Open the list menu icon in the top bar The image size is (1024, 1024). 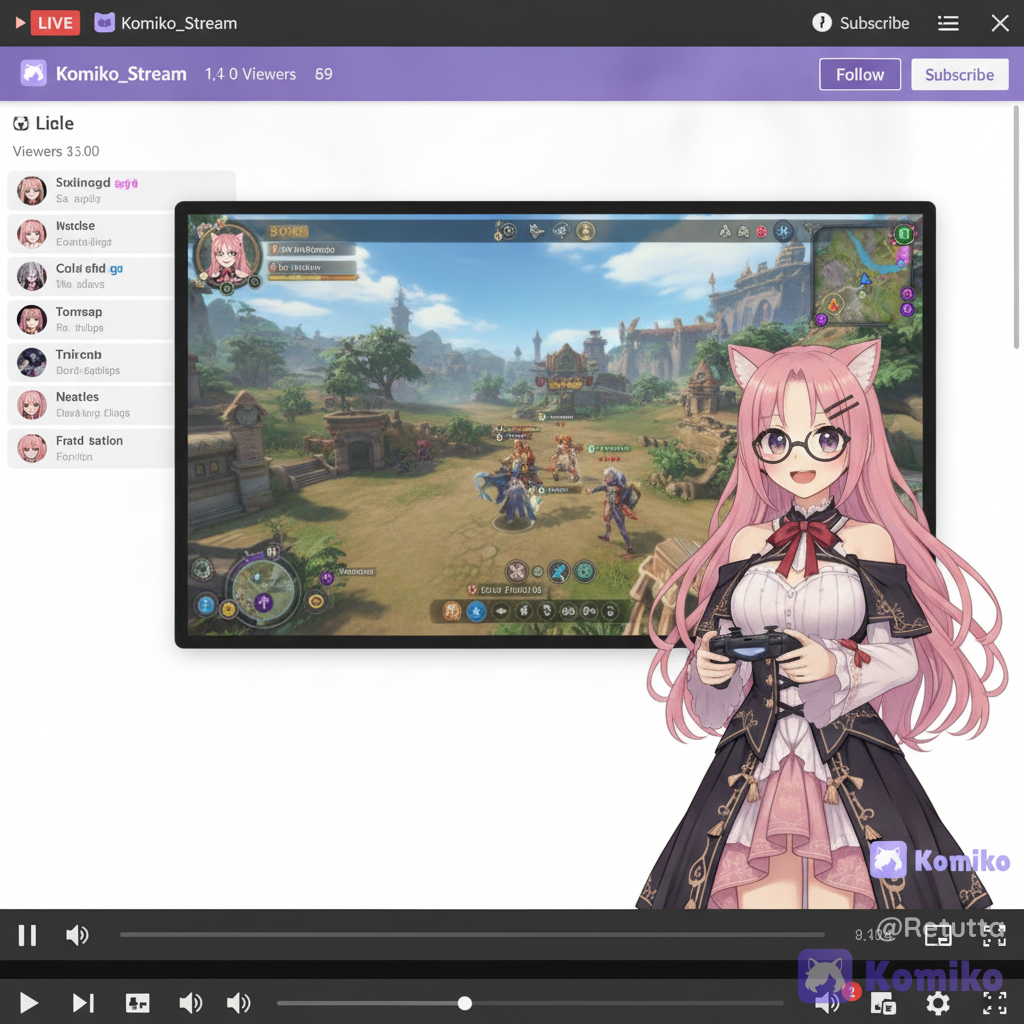coord(948,24)
